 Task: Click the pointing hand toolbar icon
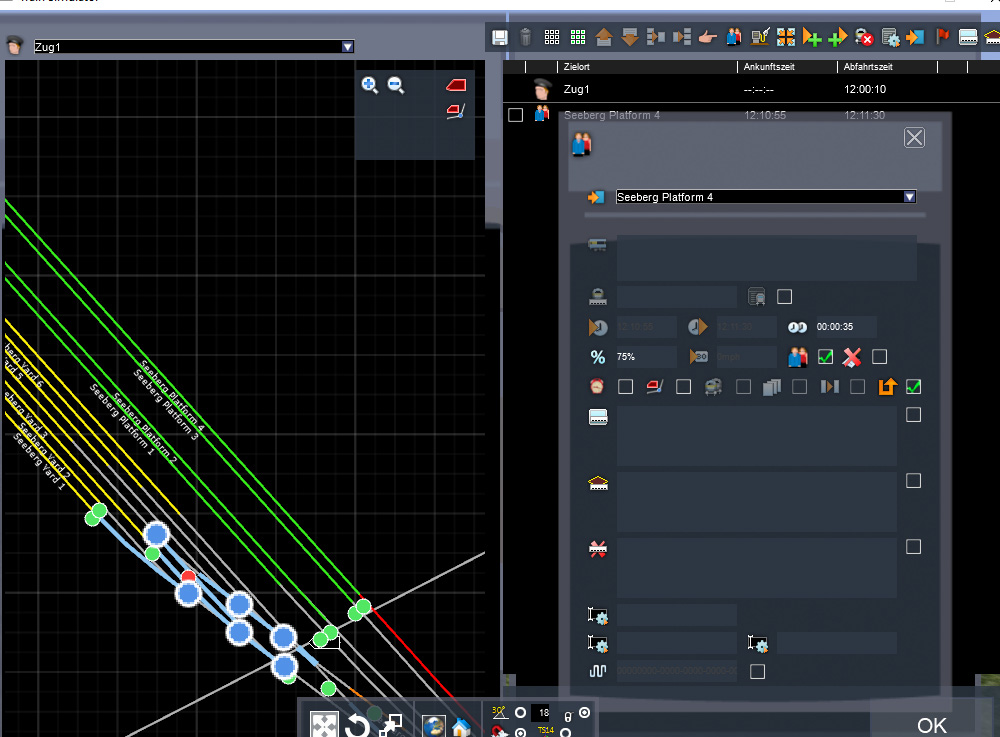pyautogui.click(x=707, y=38)
